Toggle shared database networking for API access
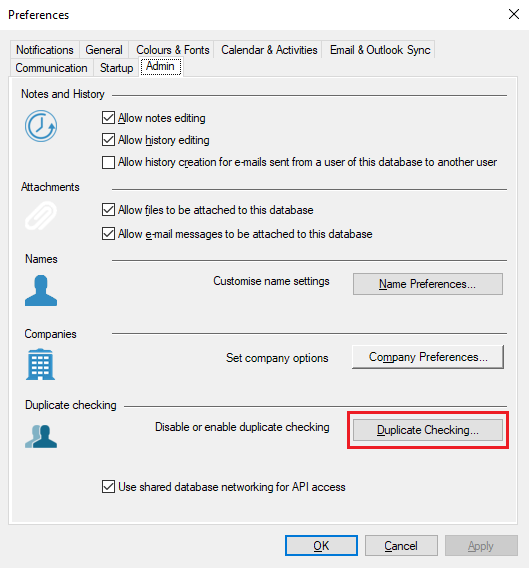Viewport: 529px width, 568px height. pyautogui.click(x=108, y=486)
